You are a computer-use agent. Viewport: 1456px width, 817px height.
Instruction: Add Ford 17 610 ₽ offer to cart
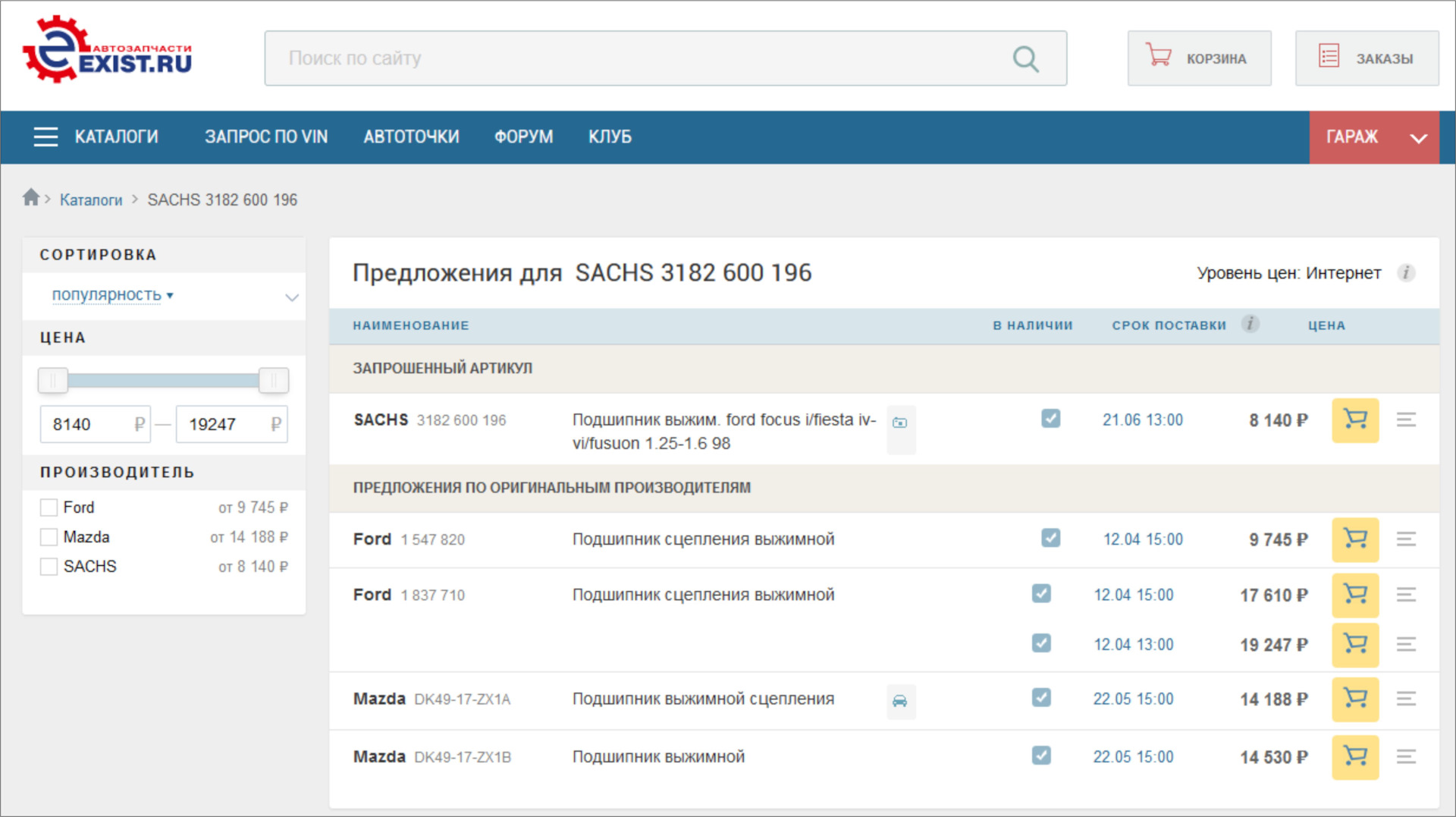pyautogui.click(x=1355, y=595)
